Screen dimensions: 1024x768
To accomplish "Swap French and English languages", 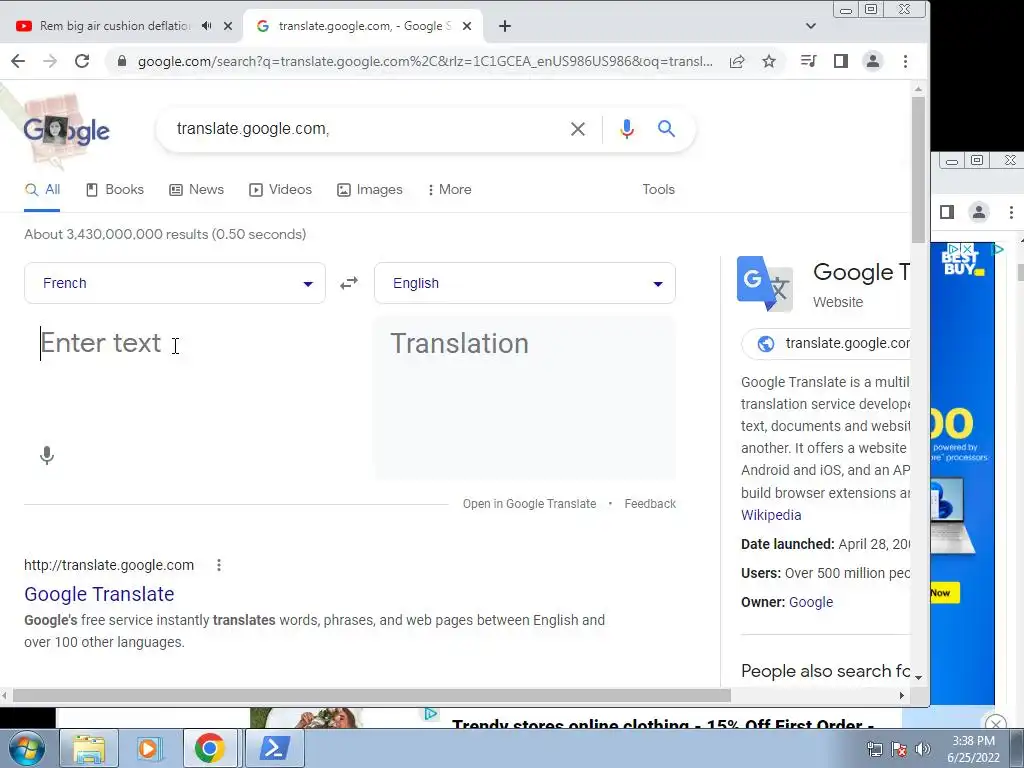I will coord(349,283).
